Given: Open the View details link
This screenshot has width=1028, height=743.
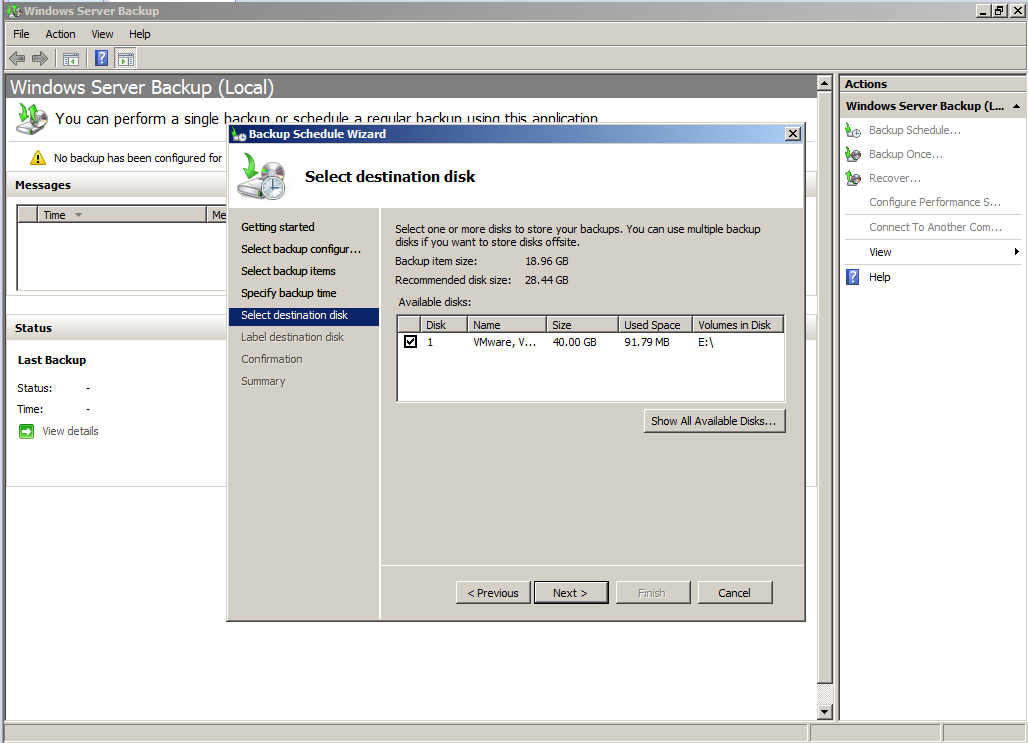Looking at the screenshot, I should coord(70,432).
